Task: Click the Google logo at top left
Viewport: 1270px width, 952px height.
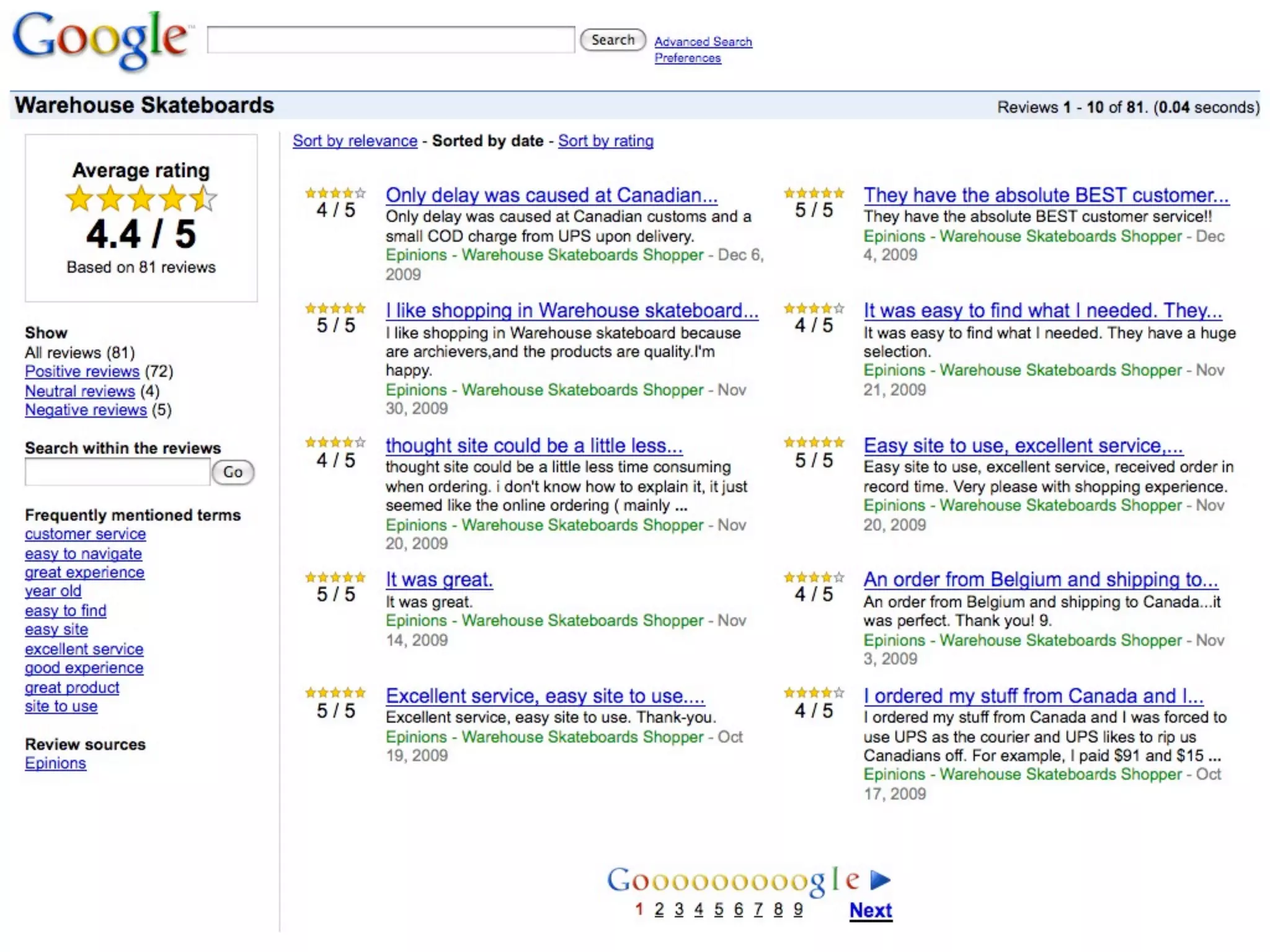Action: tap(99, 40)
